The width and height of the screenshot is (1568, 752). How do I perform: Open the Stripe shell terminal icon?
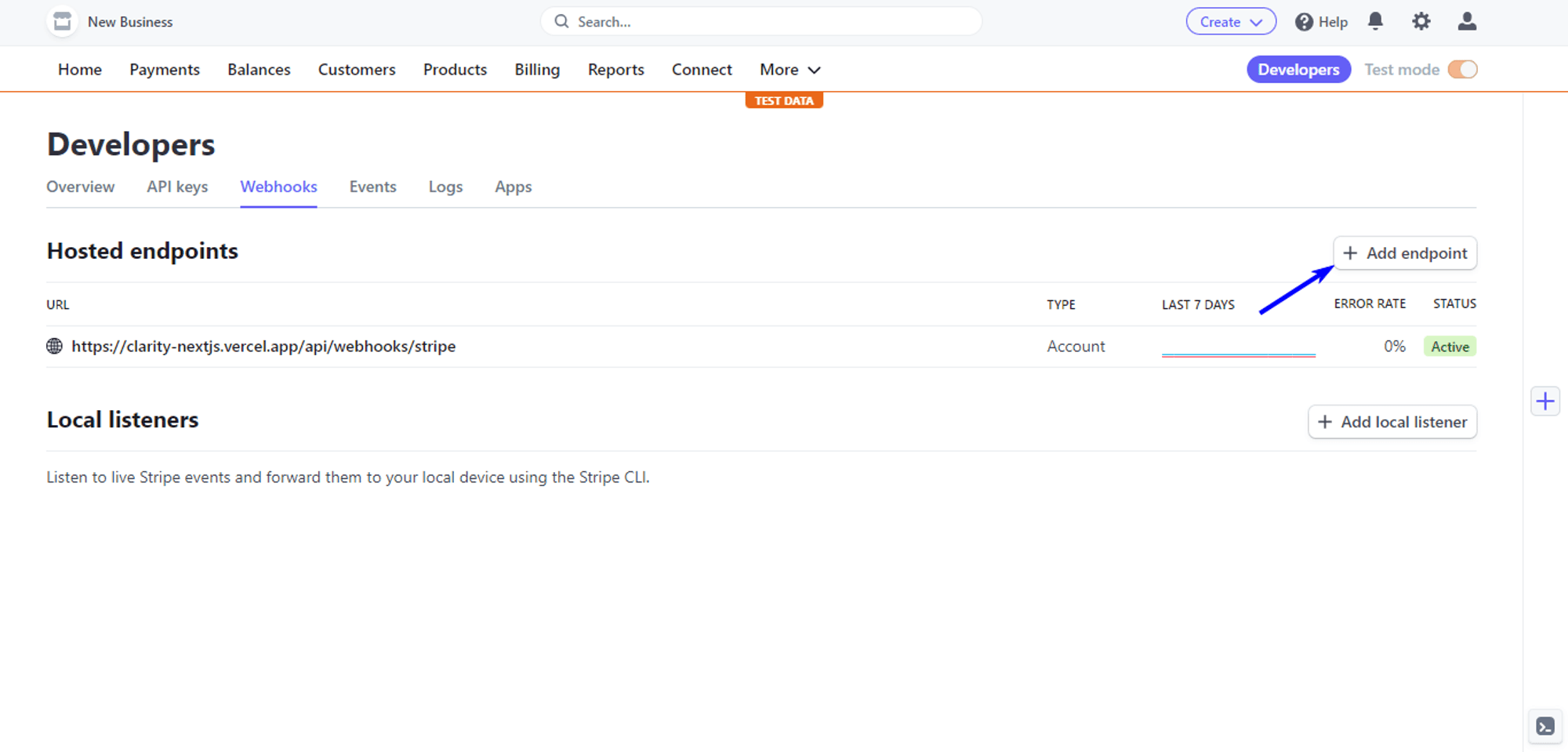(1544, 726)
